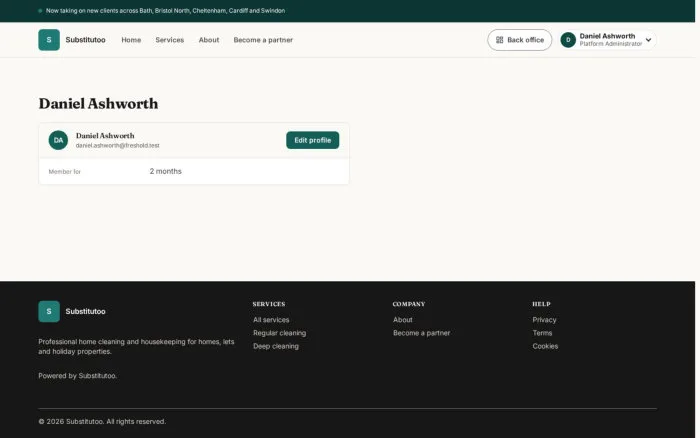Click the SERVICES footer column heading
700x438 pixels.
tap(269, 304)
